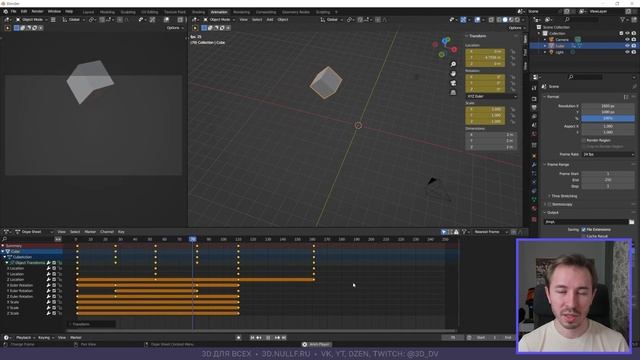The image size is (640, 360).
Task: Jump to the last frame button
Action: point(284,338)
